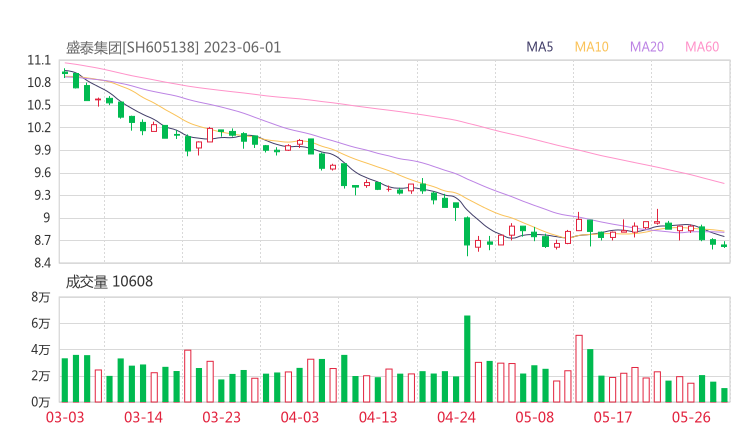Click the MA5 legend label

point(539,47)
